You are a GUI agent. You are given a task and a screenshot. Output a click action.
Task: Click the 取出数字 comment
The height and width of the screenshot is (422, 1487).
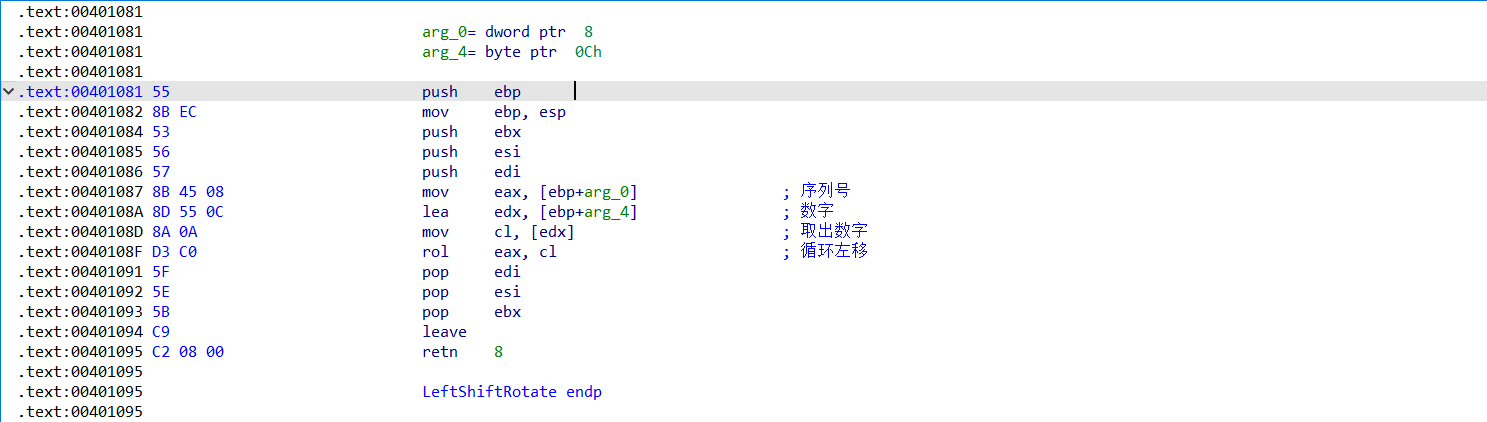point(834,231)
